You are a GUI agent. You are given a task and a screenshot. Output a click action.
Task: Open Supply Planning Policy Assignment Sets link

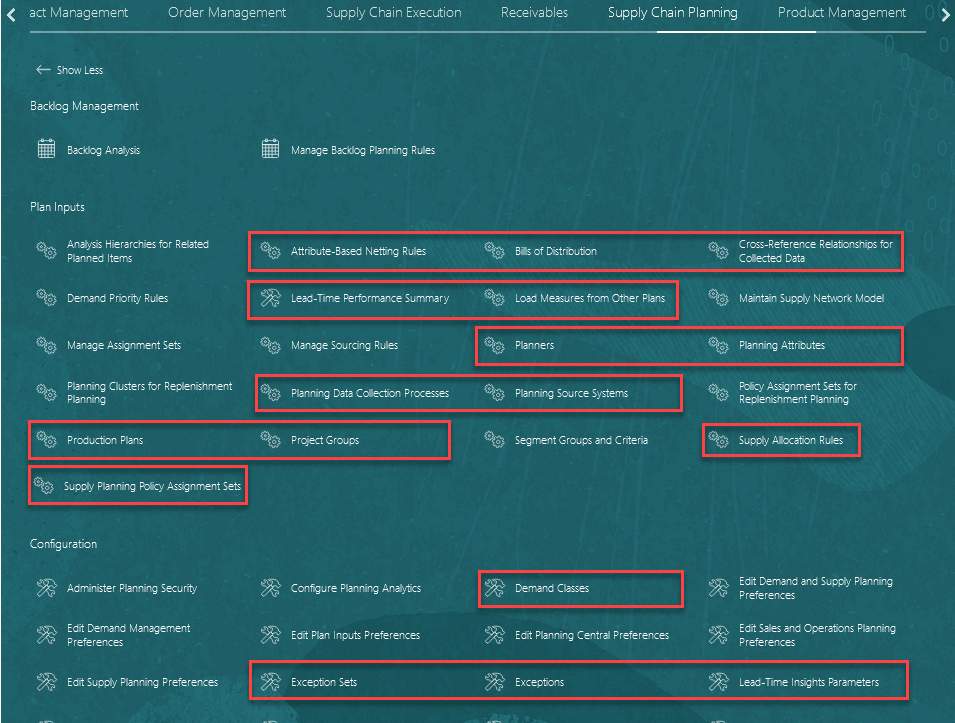coord(152,486)
